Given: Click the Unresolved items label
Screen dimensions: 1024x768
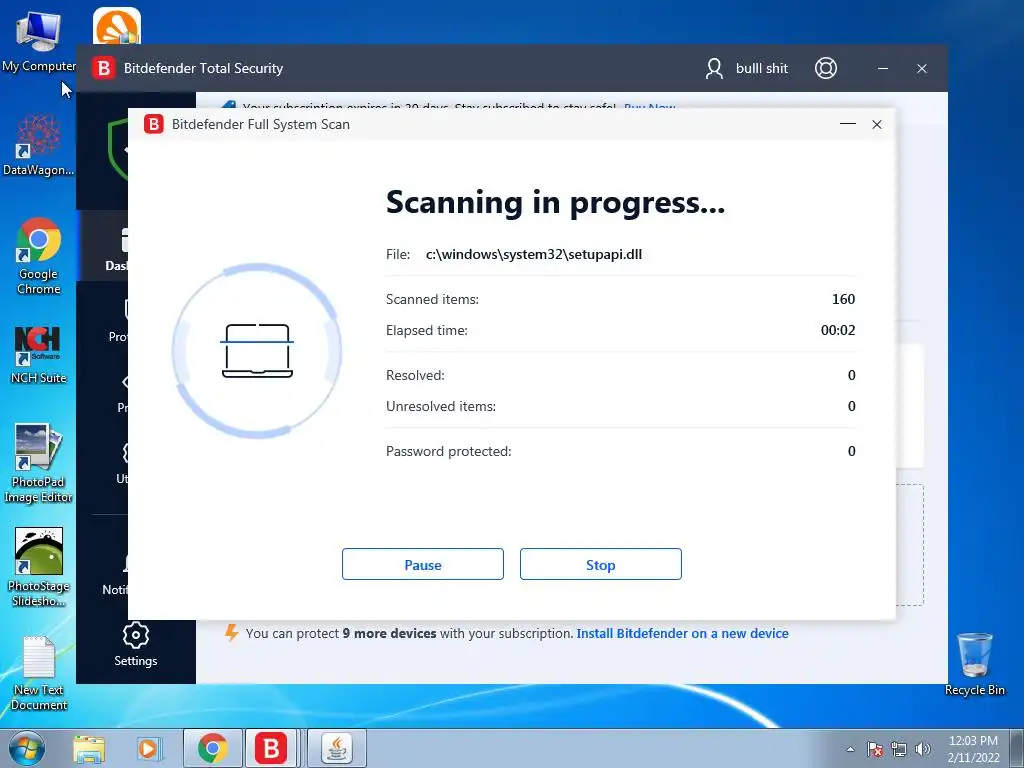Looking at the screenshot, I should click(441, 406).
